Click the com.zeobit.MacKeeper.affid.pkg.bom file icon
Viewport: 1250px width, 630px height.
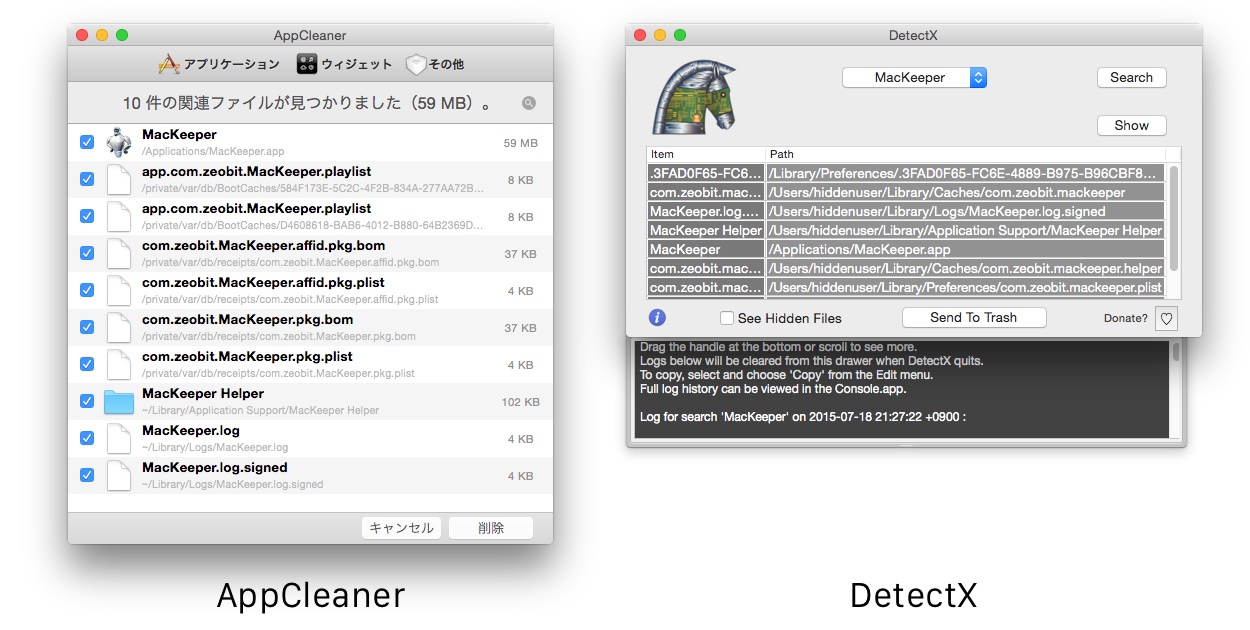119,254
